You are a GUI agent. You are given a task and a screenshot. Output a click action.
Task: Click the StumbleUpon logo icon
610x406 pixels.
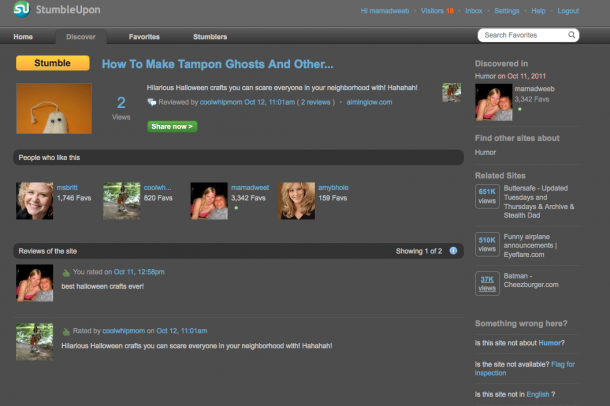21,9
